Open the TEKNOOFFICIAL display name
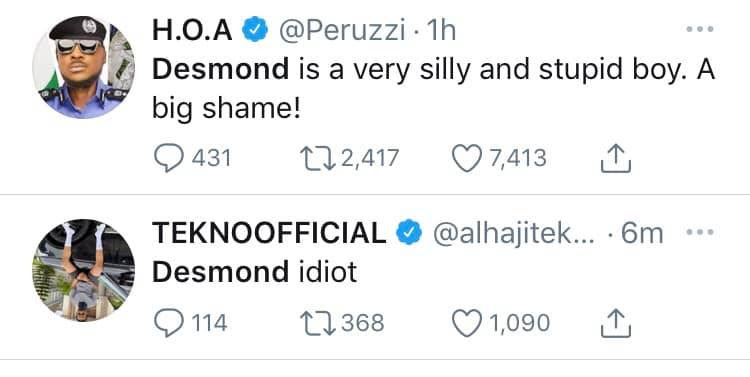 pos(269,233)
